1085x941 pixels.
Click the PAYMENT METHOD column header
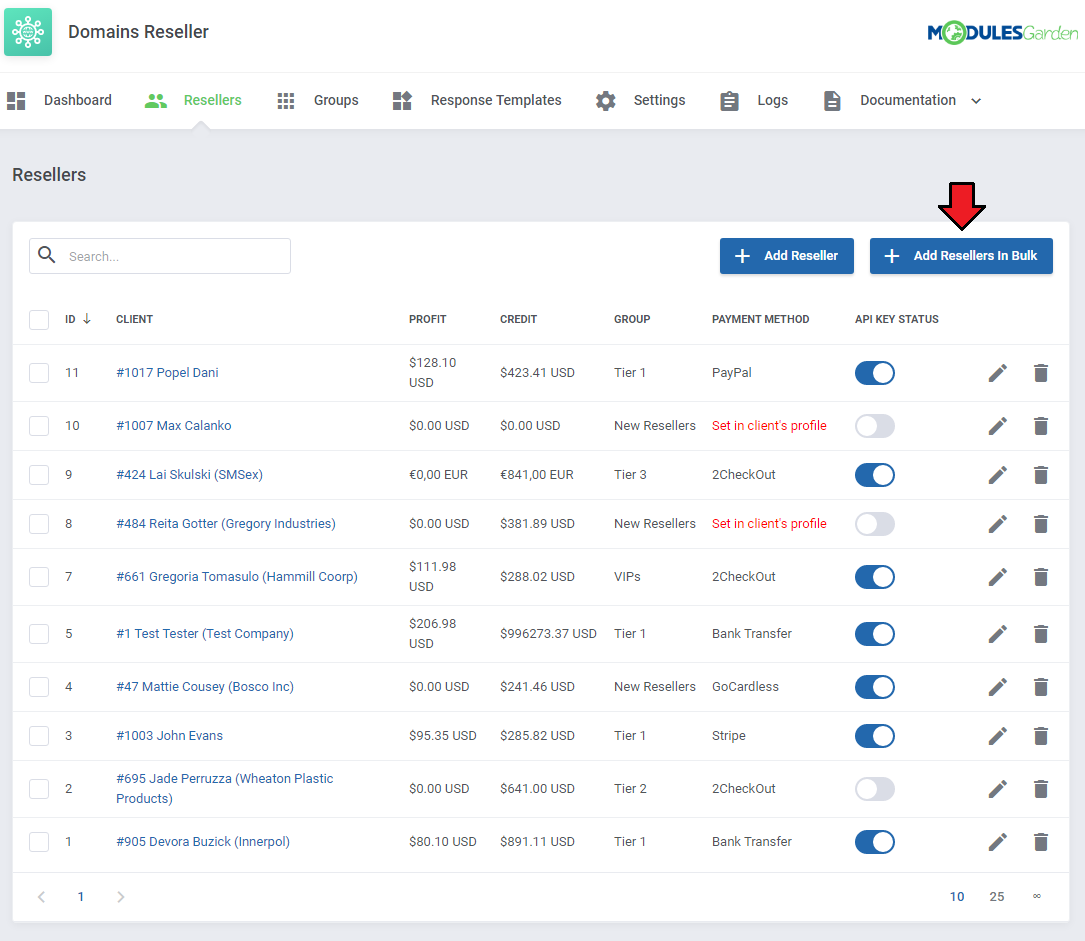(x=760, y=319)
